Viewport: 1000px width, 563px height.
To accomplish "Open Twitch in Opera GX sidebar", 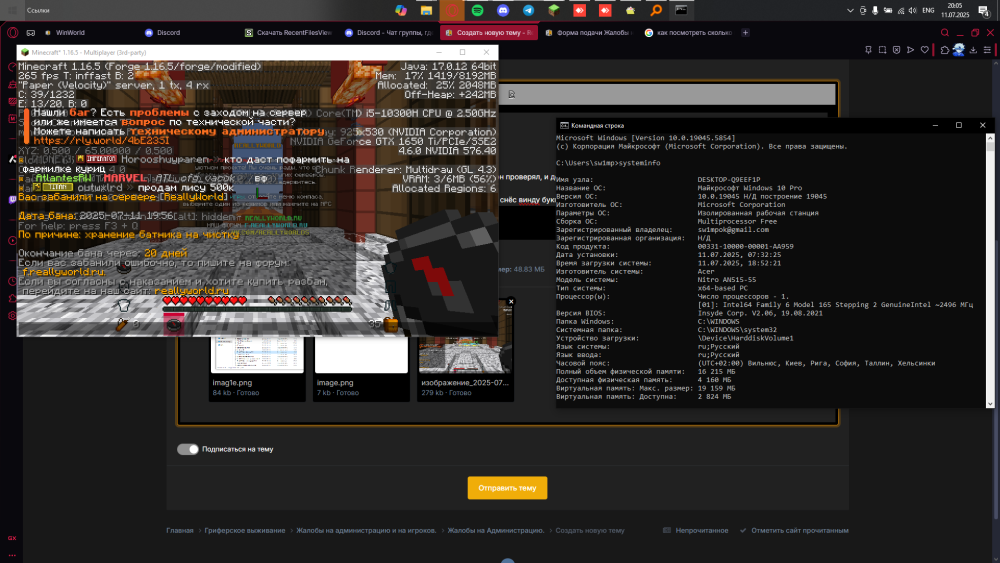I will click(x=12, y=199).
